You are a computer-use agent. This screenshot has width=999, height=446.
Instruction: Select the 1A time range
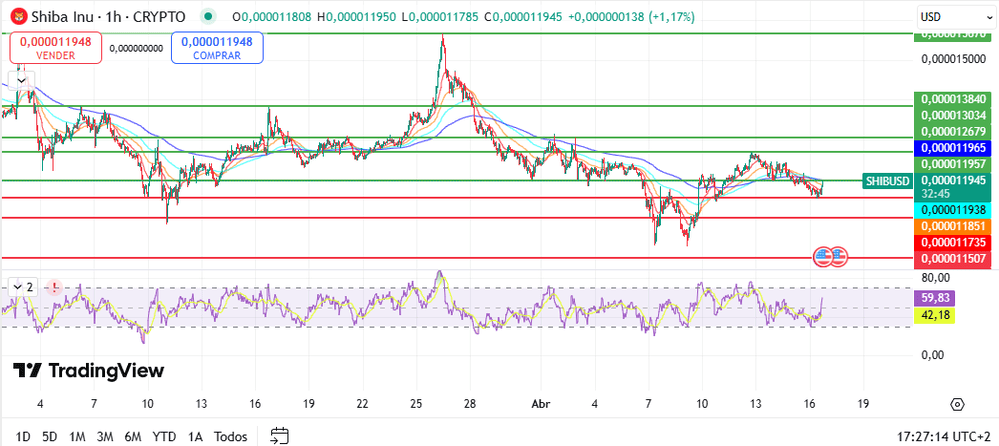point(195,436)
